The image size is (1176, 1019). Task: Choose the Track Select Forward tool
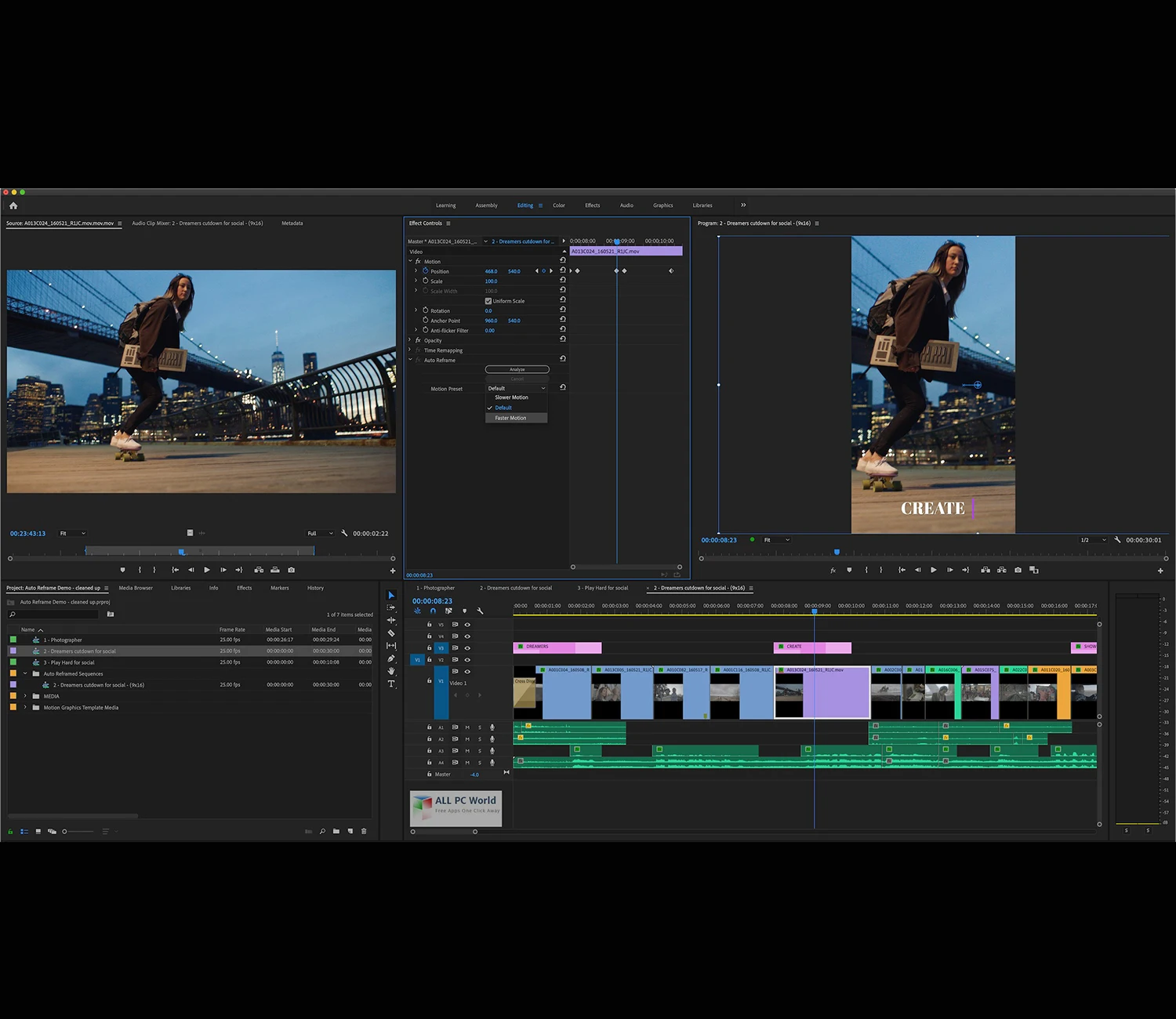pos(391,607)
